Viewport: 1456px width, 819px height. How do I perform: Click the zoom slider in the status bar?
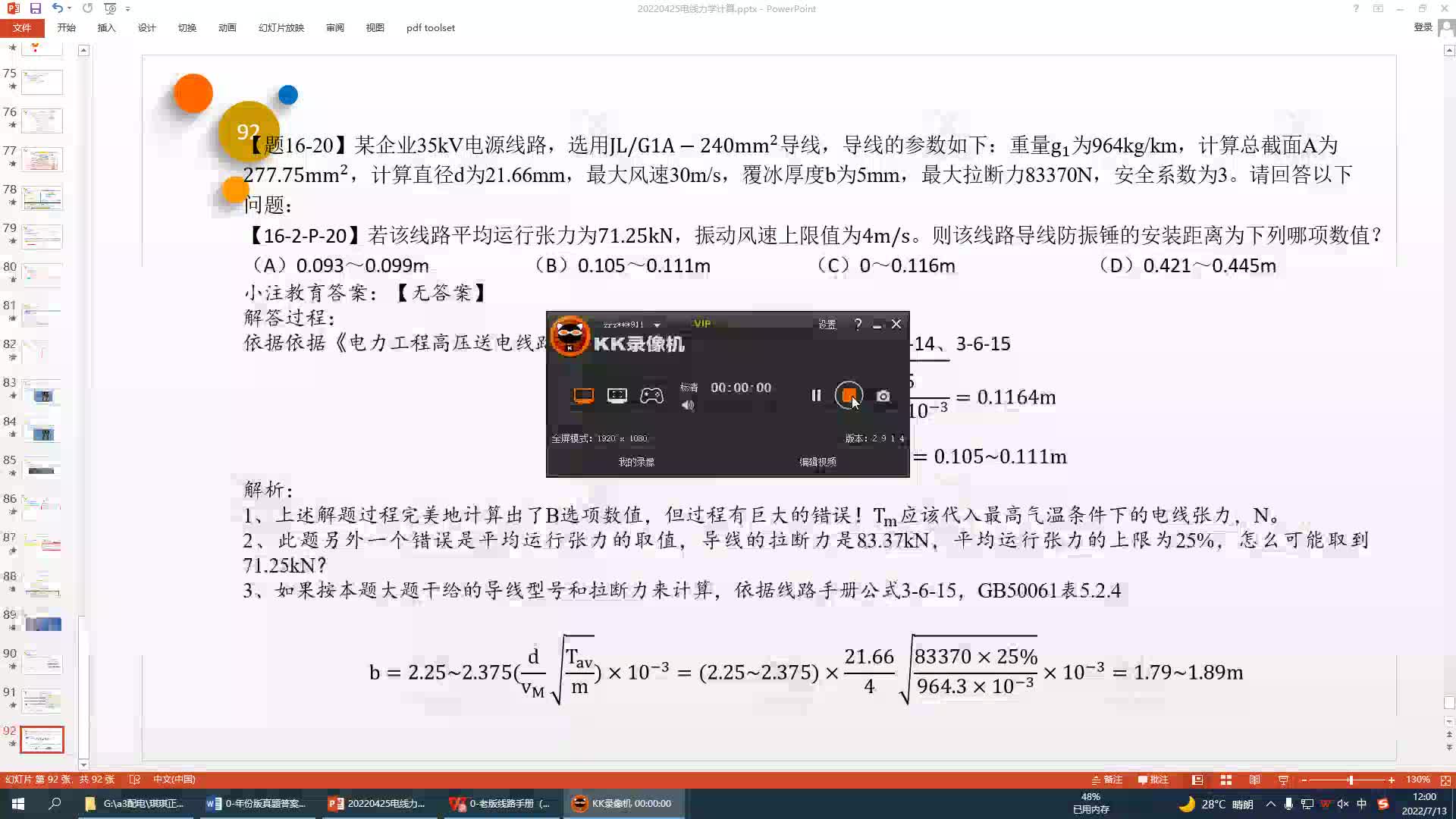click(x=1350, y=780)
